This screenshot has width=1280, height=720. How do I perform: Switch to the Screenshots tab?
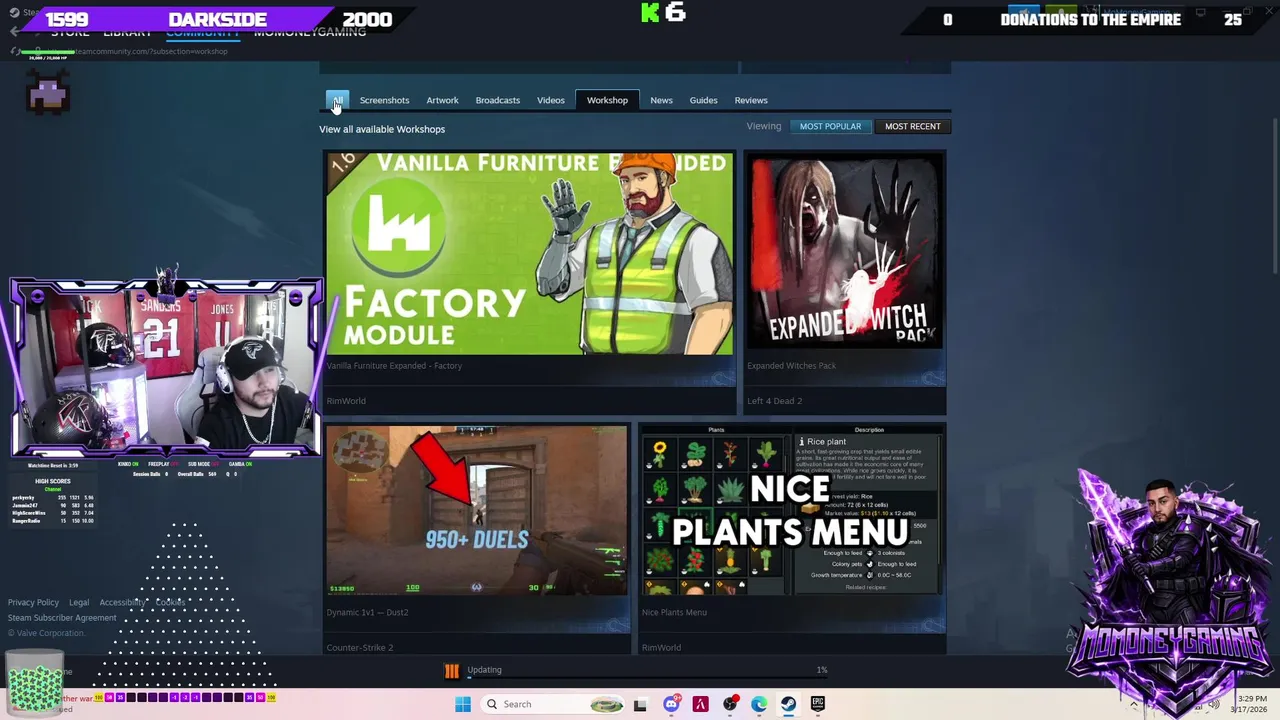[x=384, y=100]
